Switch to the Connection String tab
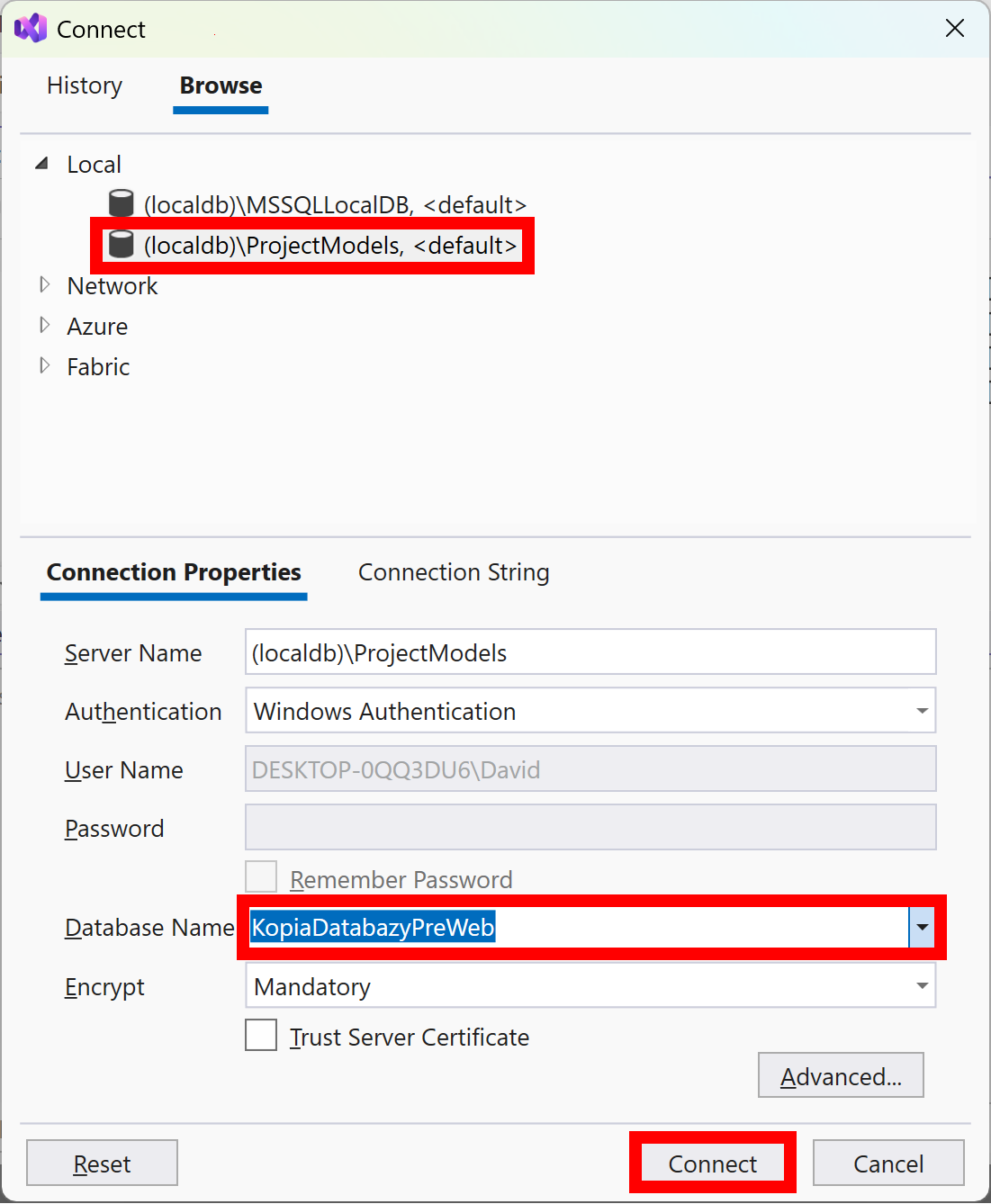This screenshot has width=991, height=1204. click(x=454, y=572)
